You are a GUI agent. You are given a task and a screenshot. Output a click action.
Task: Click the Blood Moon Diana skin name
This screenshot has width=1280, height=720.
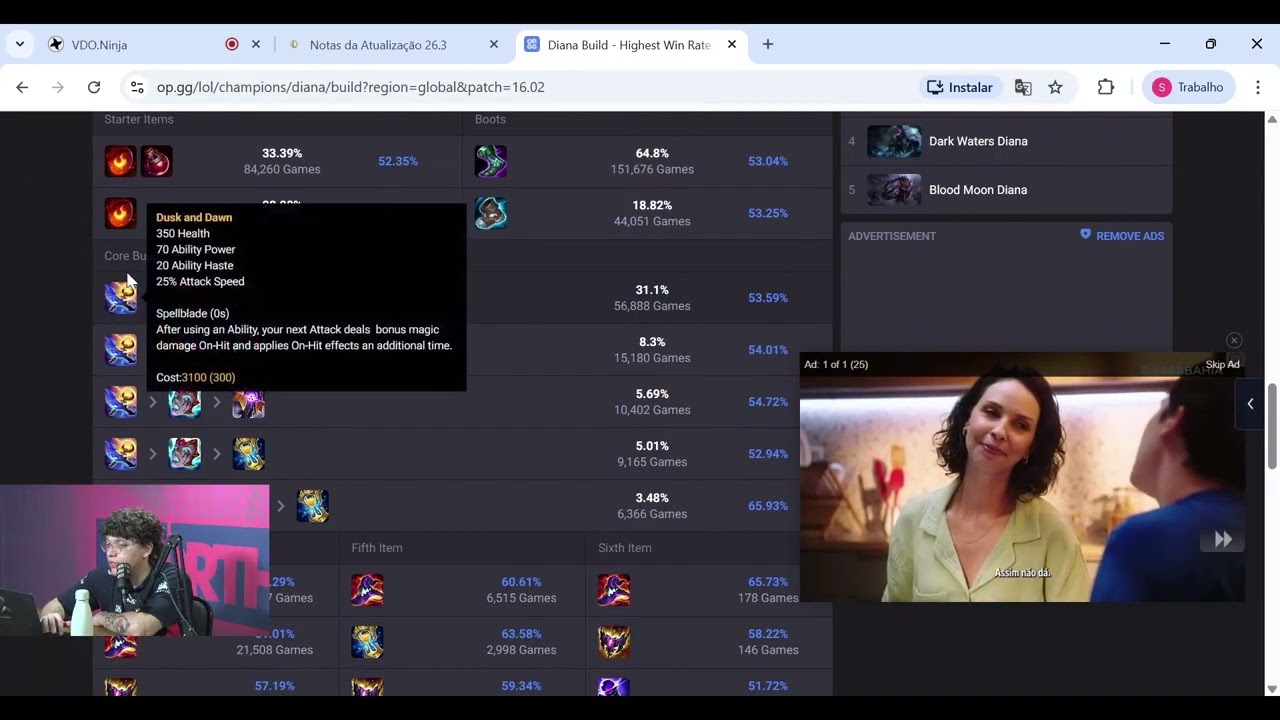point(978,190)
